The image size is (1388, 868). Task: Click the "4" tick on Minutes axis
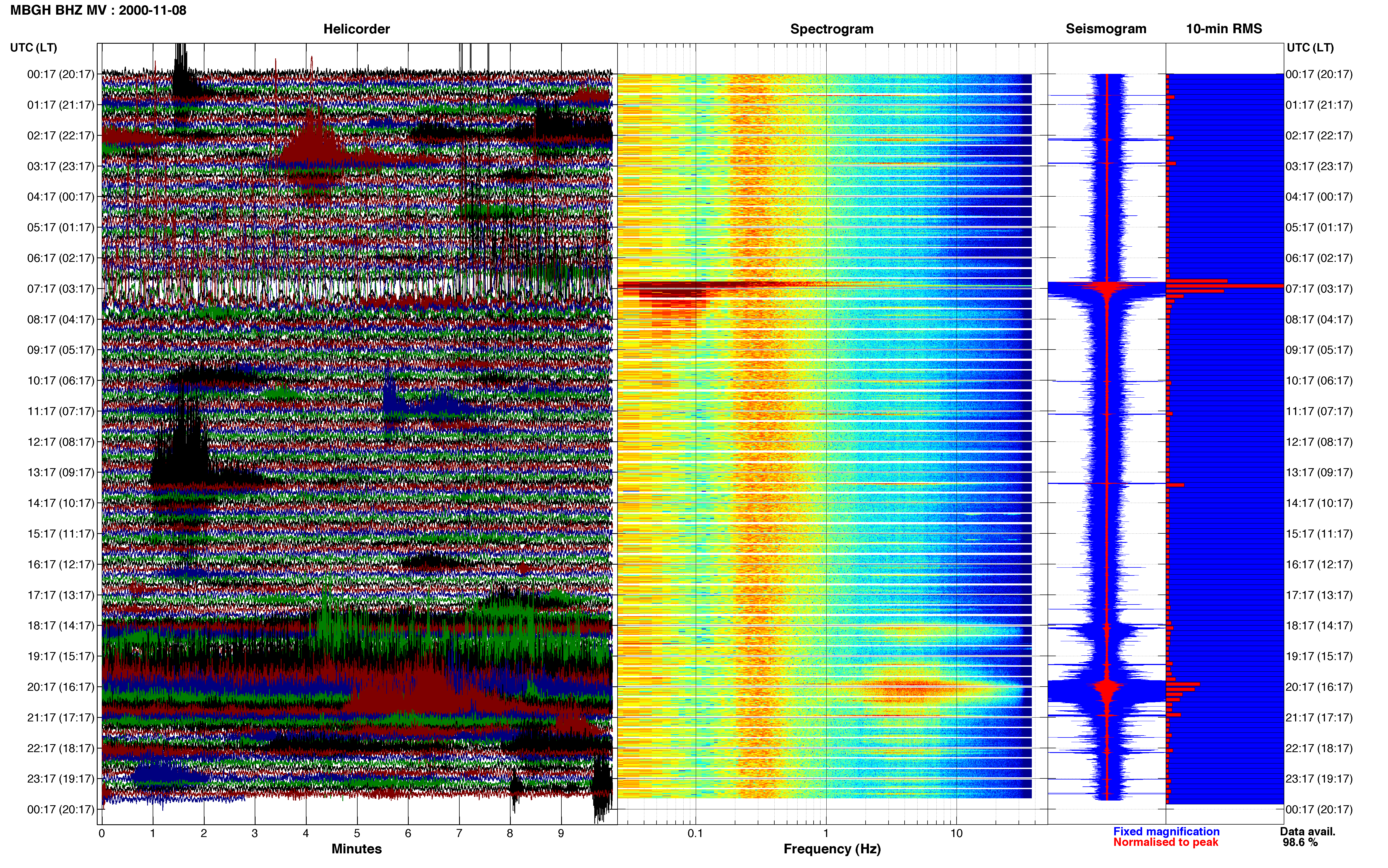[x=306, y=833]
